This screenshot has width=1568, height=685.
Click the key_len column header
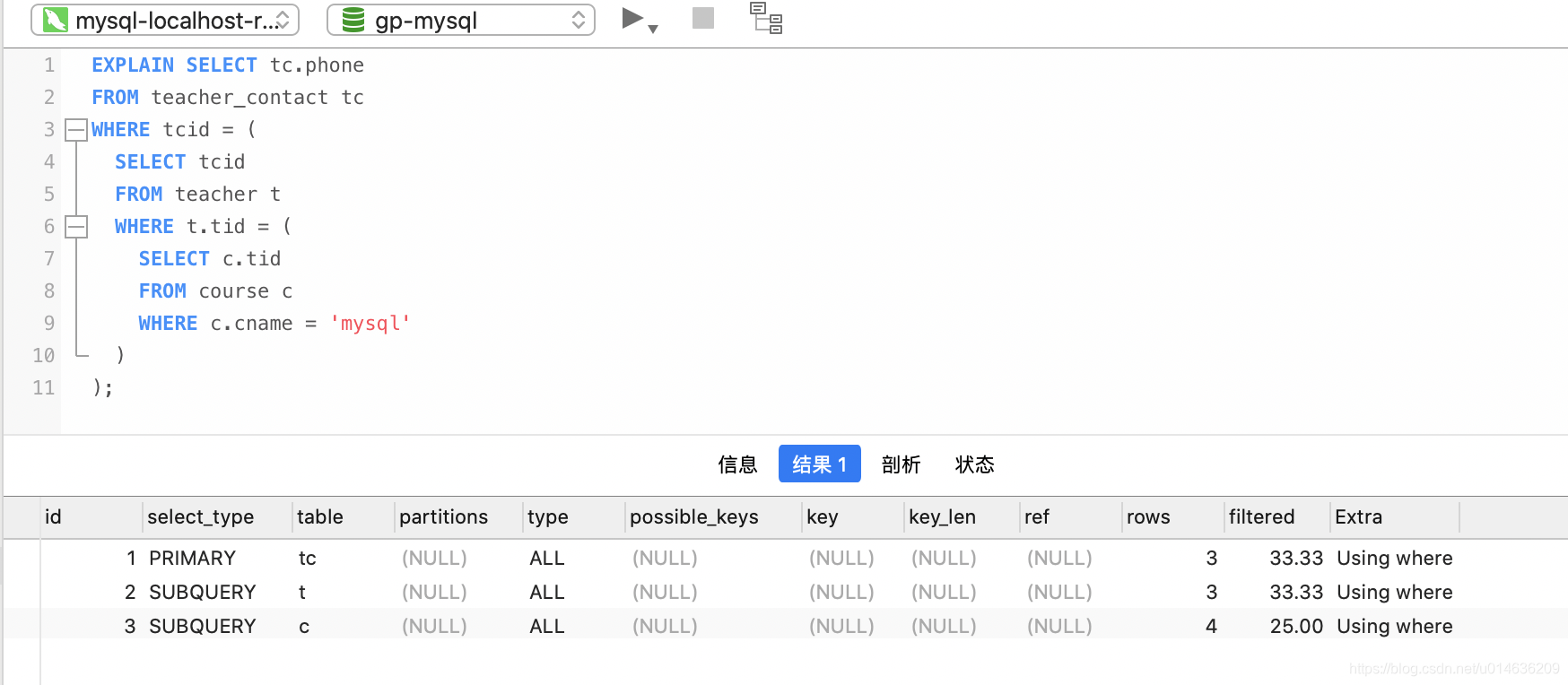(963, 517)
